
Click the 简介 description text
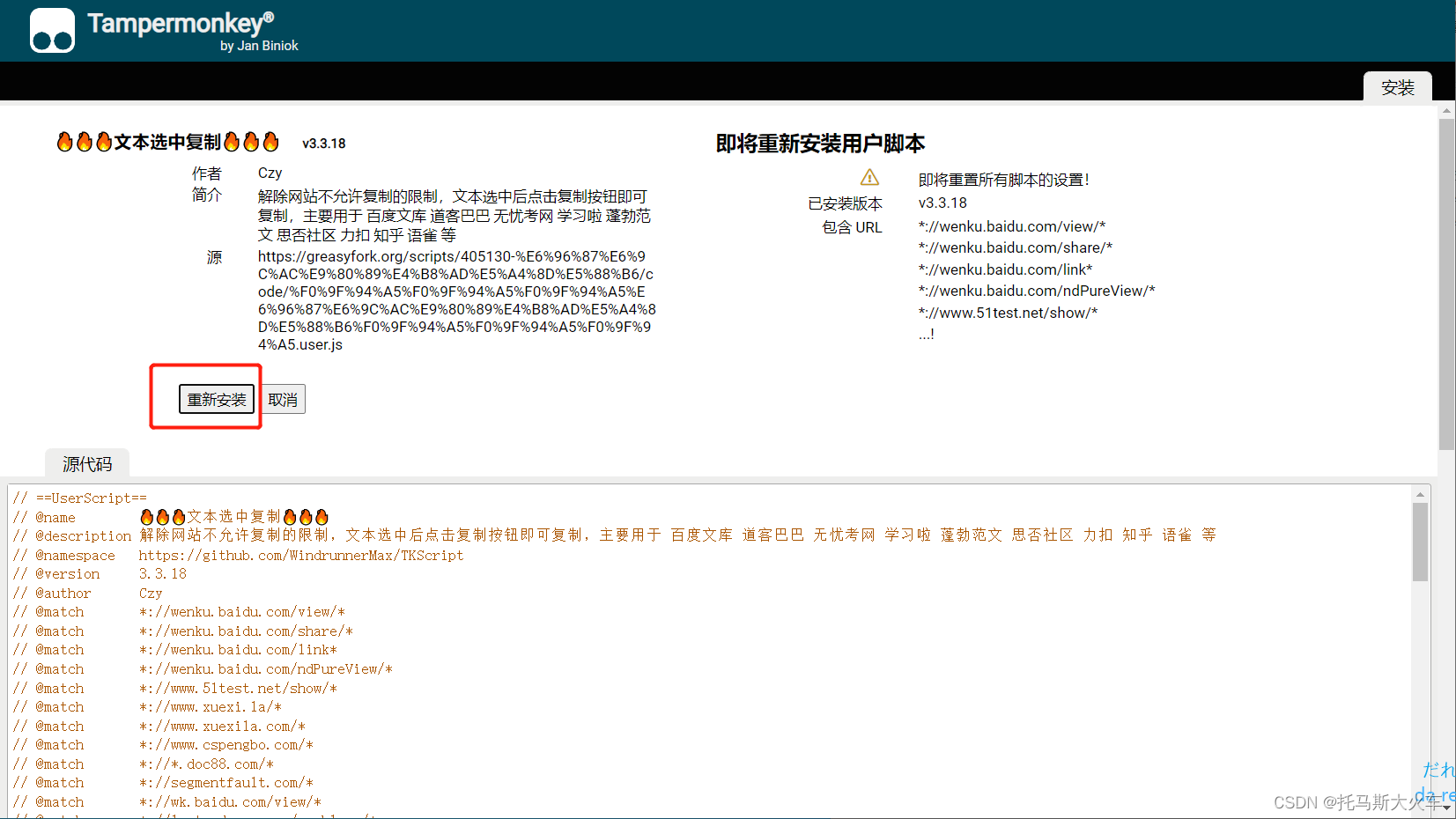455,216
